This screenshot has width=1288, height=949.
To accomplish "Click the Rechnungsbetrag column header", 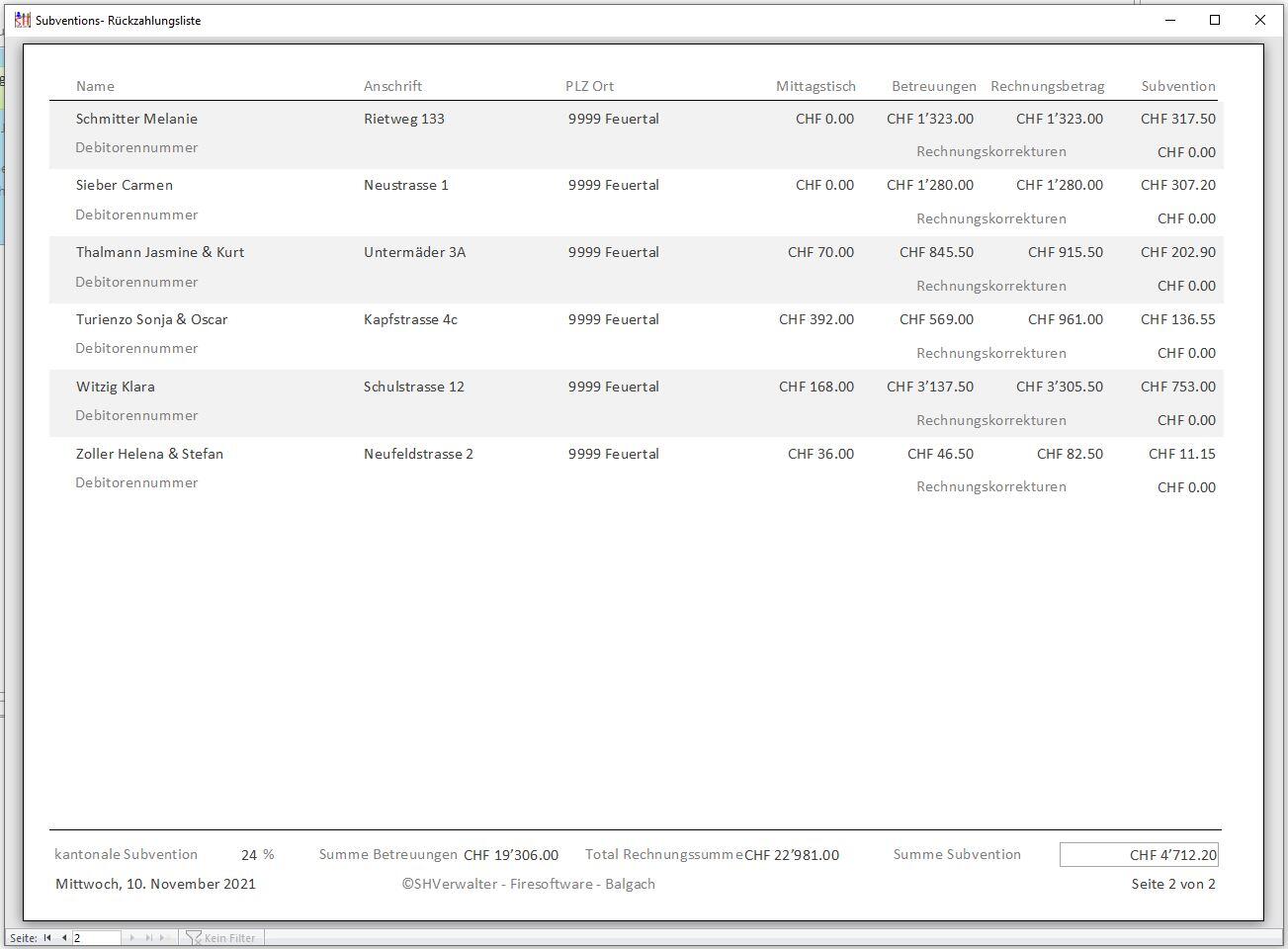I will (1047, 86).
